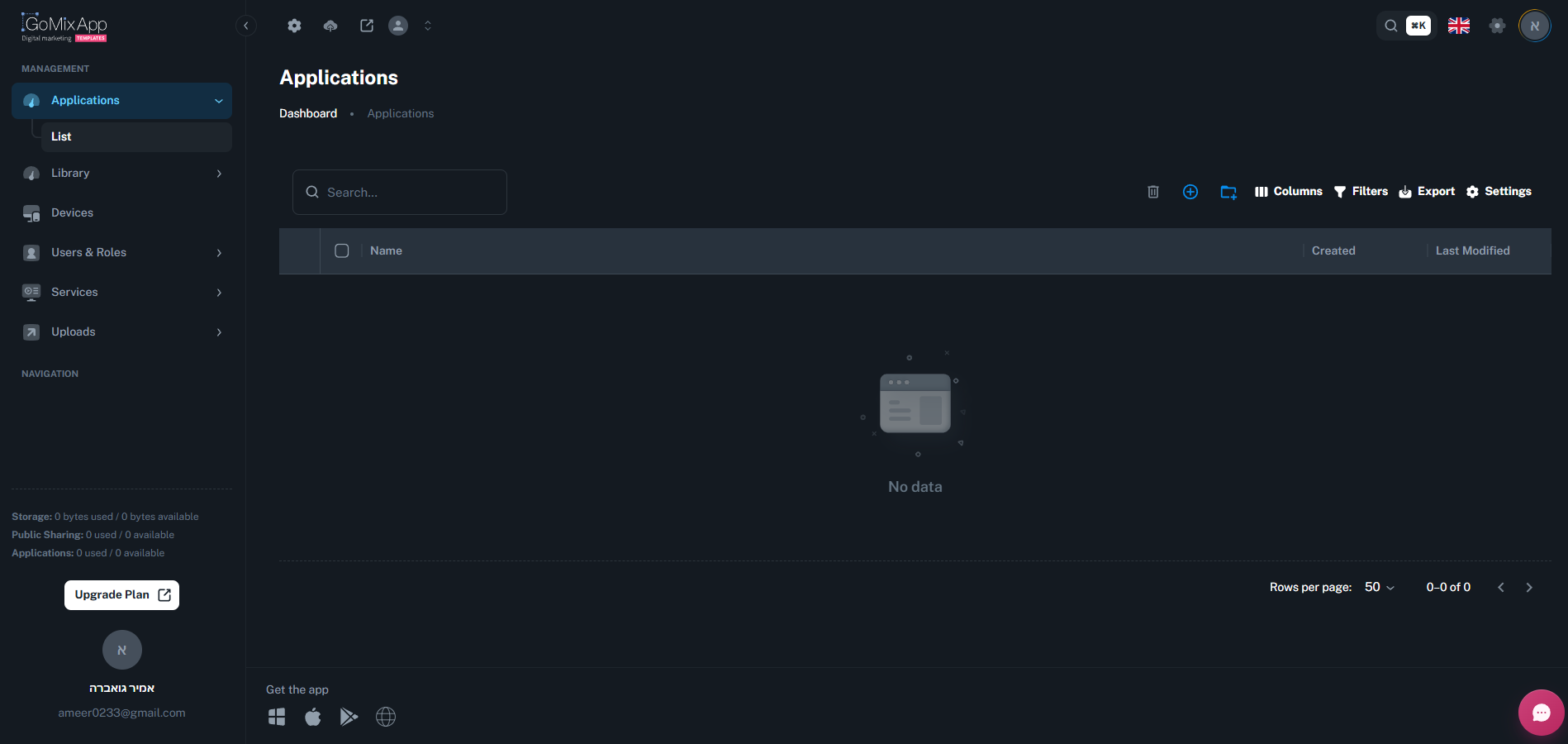The image size is (1568, 744).
Task: Open the web app via globe icon
Action: pos(386,717)
